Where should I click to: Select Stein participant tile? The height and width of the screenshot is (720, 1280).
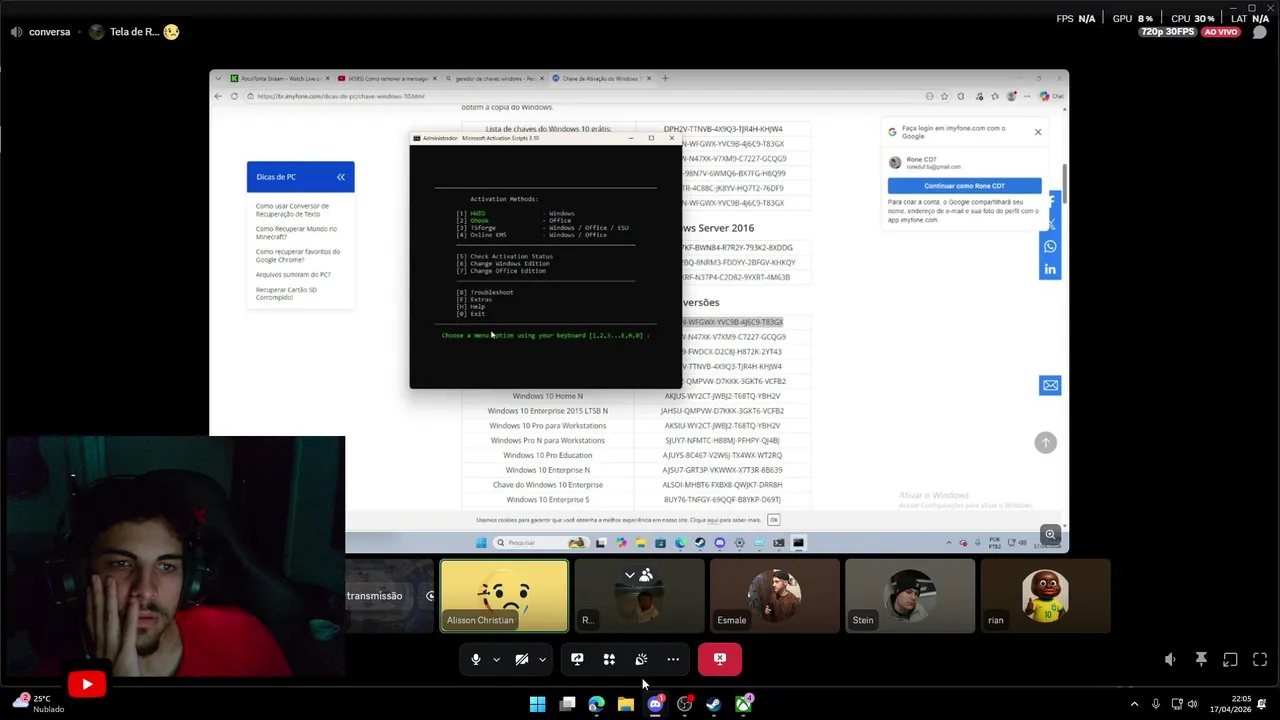(x=910, y=596)
